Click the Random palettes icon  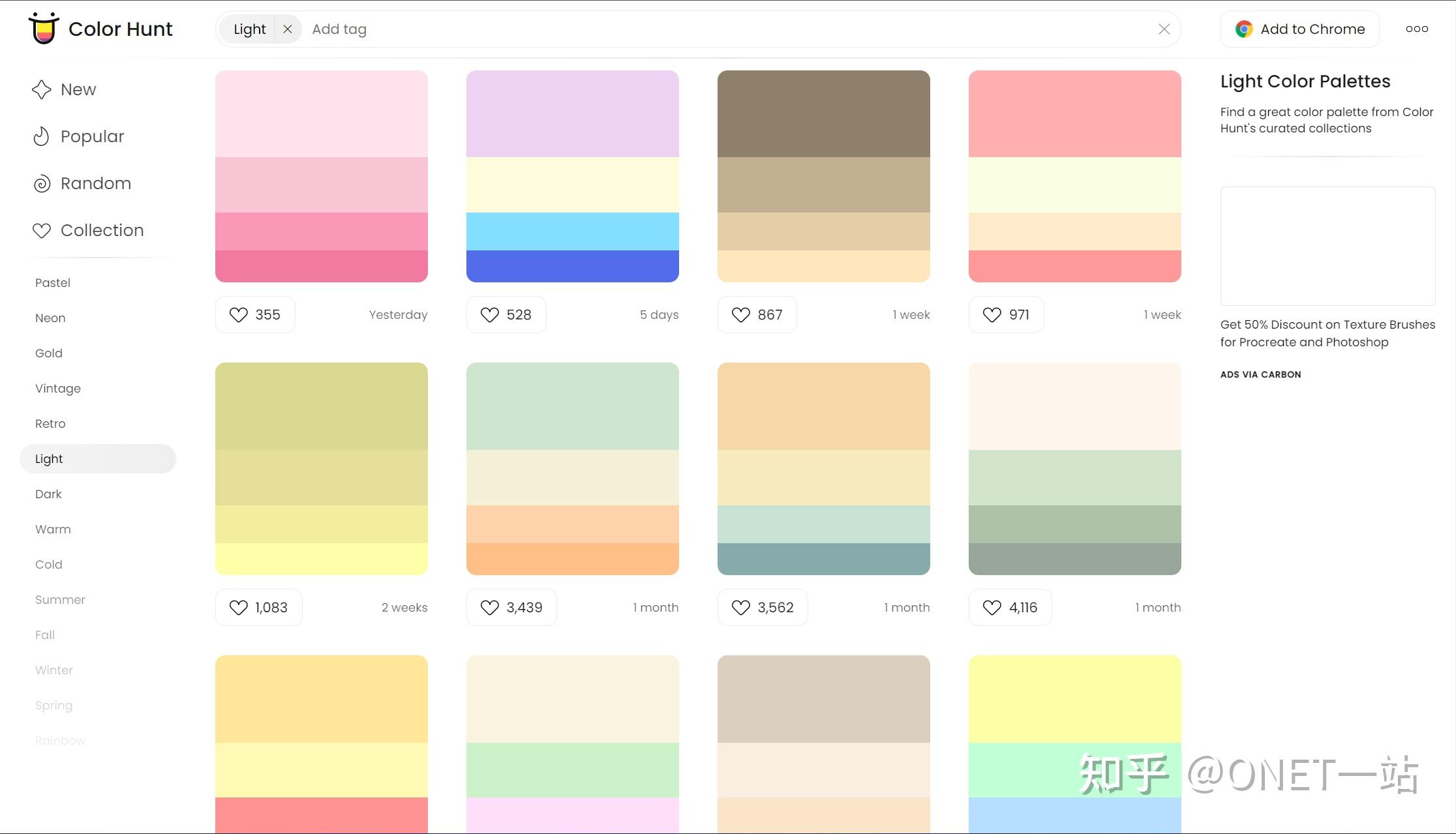[x=40, y=183]
